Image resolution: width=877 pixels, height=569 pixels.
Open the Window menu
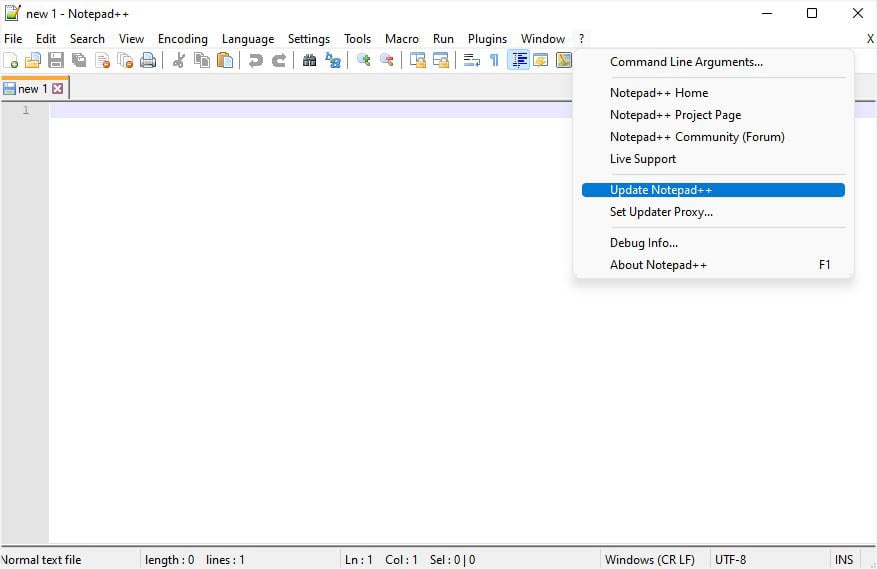543,39
